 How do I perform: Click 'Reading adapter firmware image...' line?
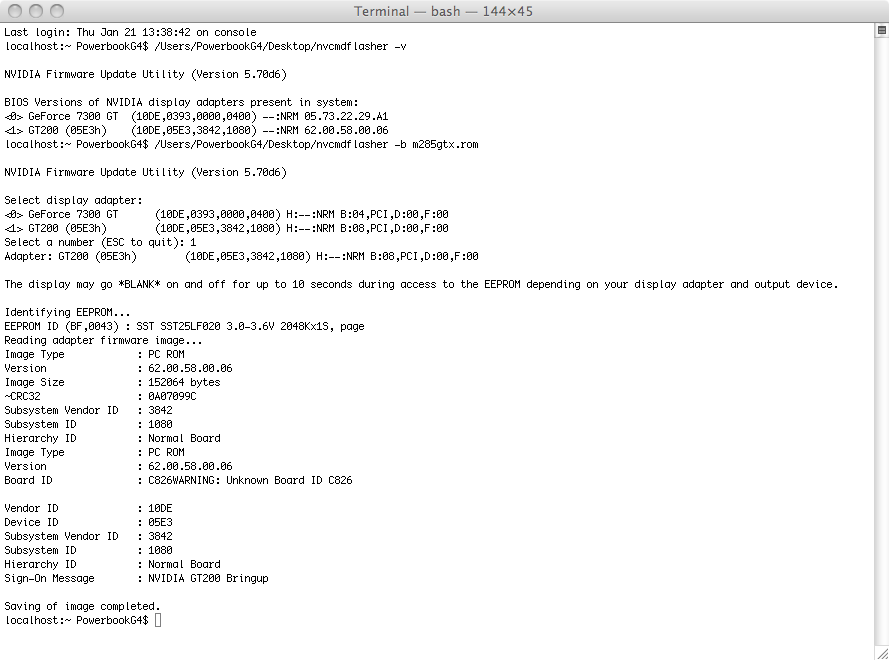tap(103, 341)
